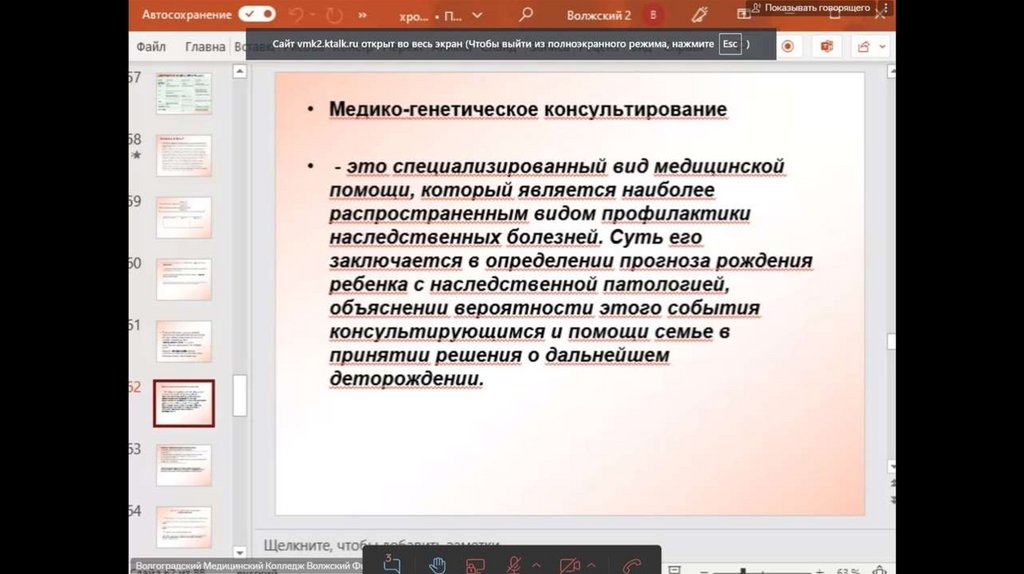Open the Волжский 2 account avatar

(654, 15)
